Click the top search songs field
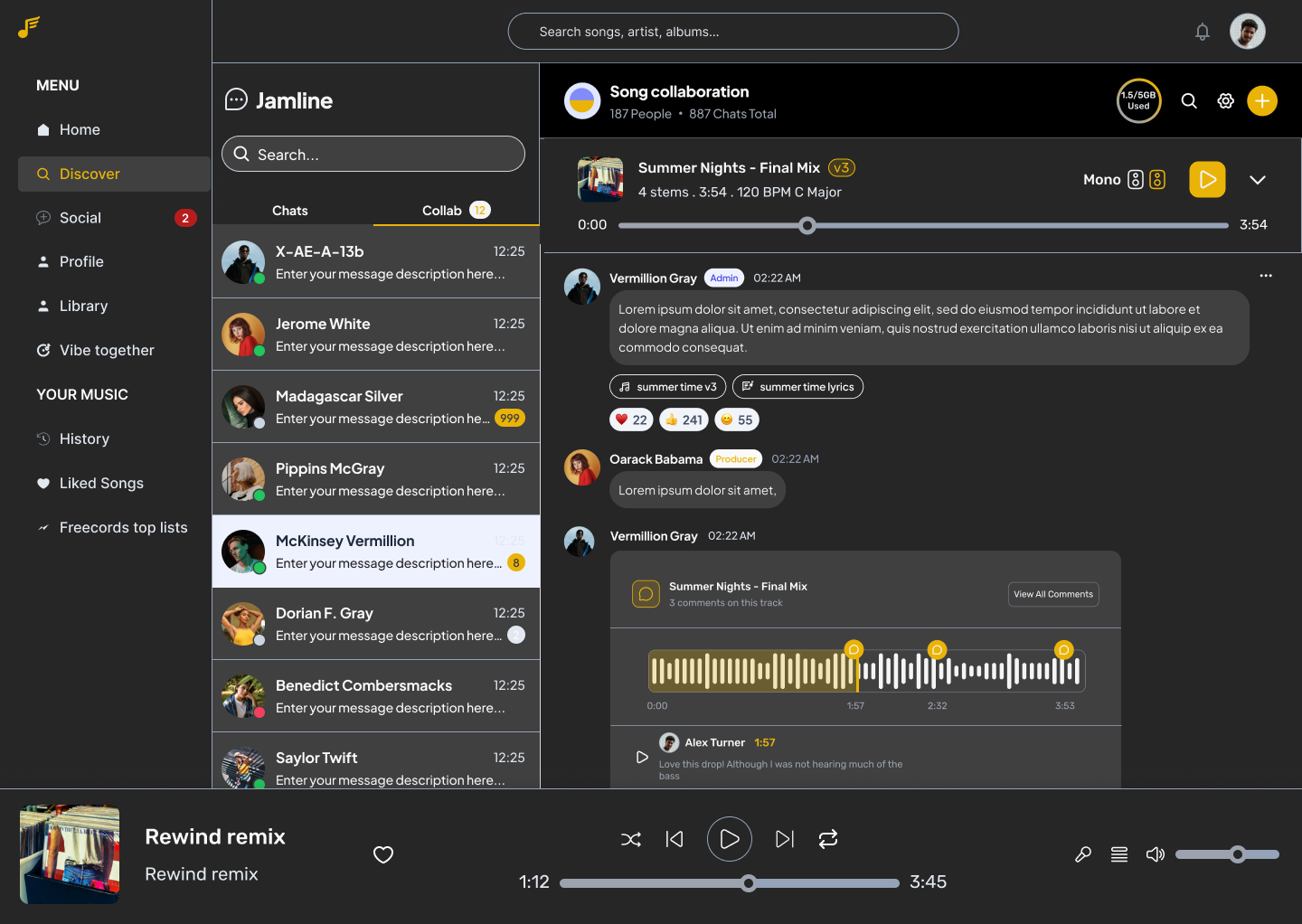This screenshot has height=924, width=1302. click(733, 32)
